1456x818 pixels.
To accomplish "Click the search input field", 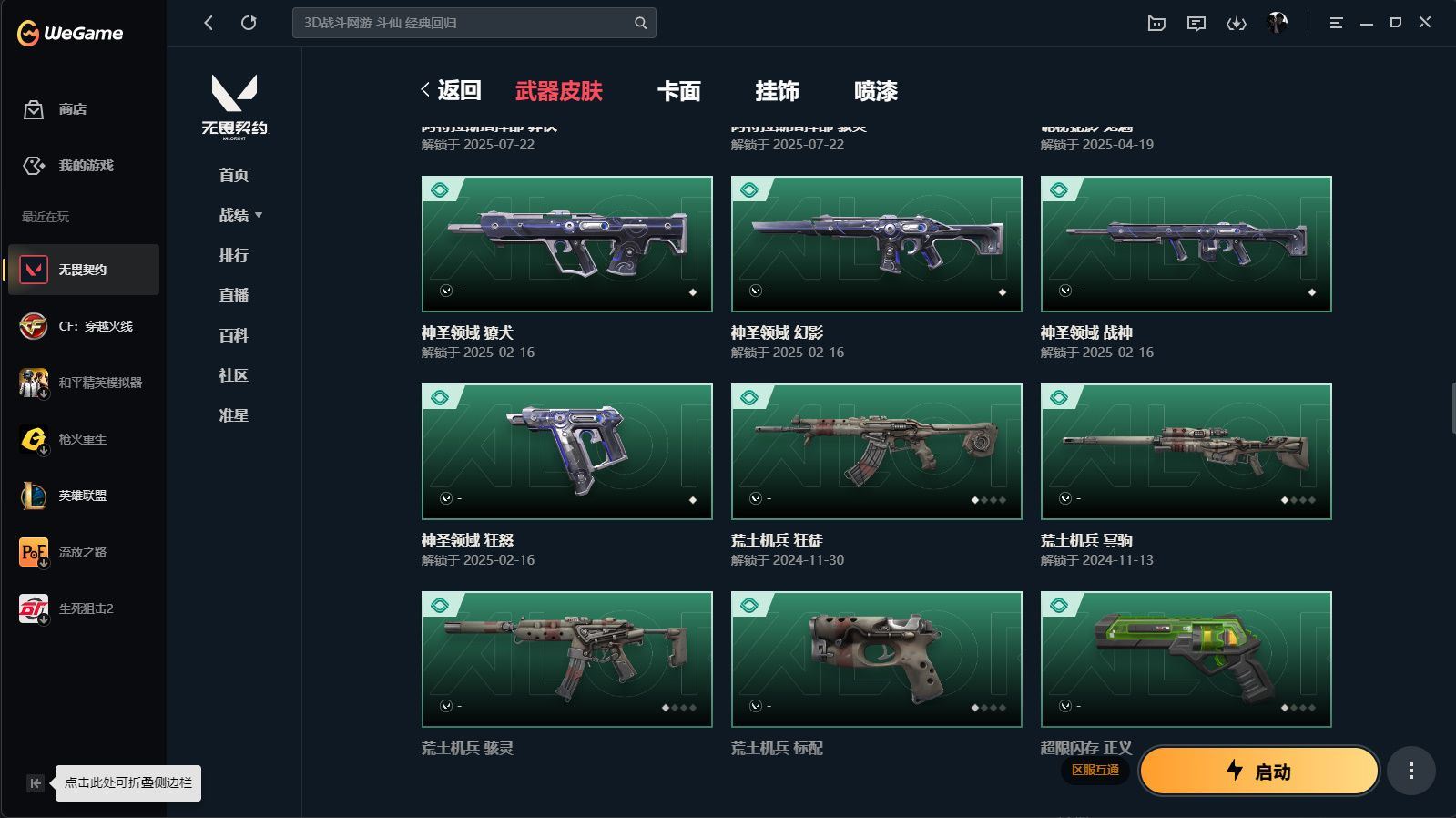I will pos(464,23).
